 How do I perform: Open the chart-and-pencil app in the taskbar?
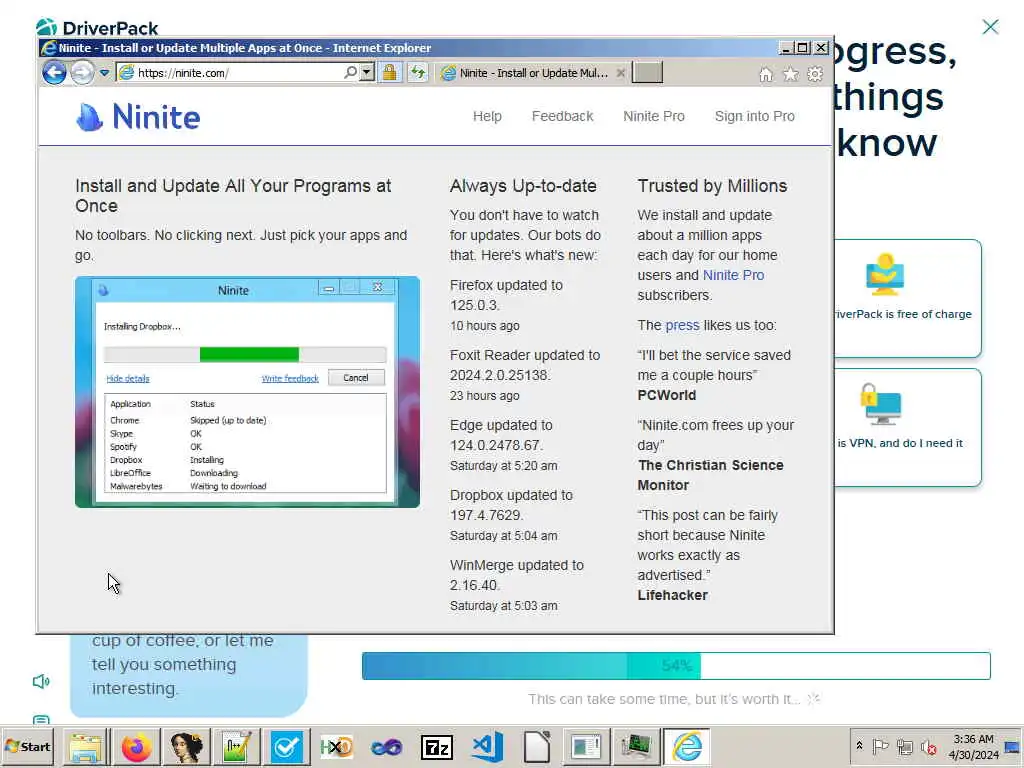[x=236, y=746]
